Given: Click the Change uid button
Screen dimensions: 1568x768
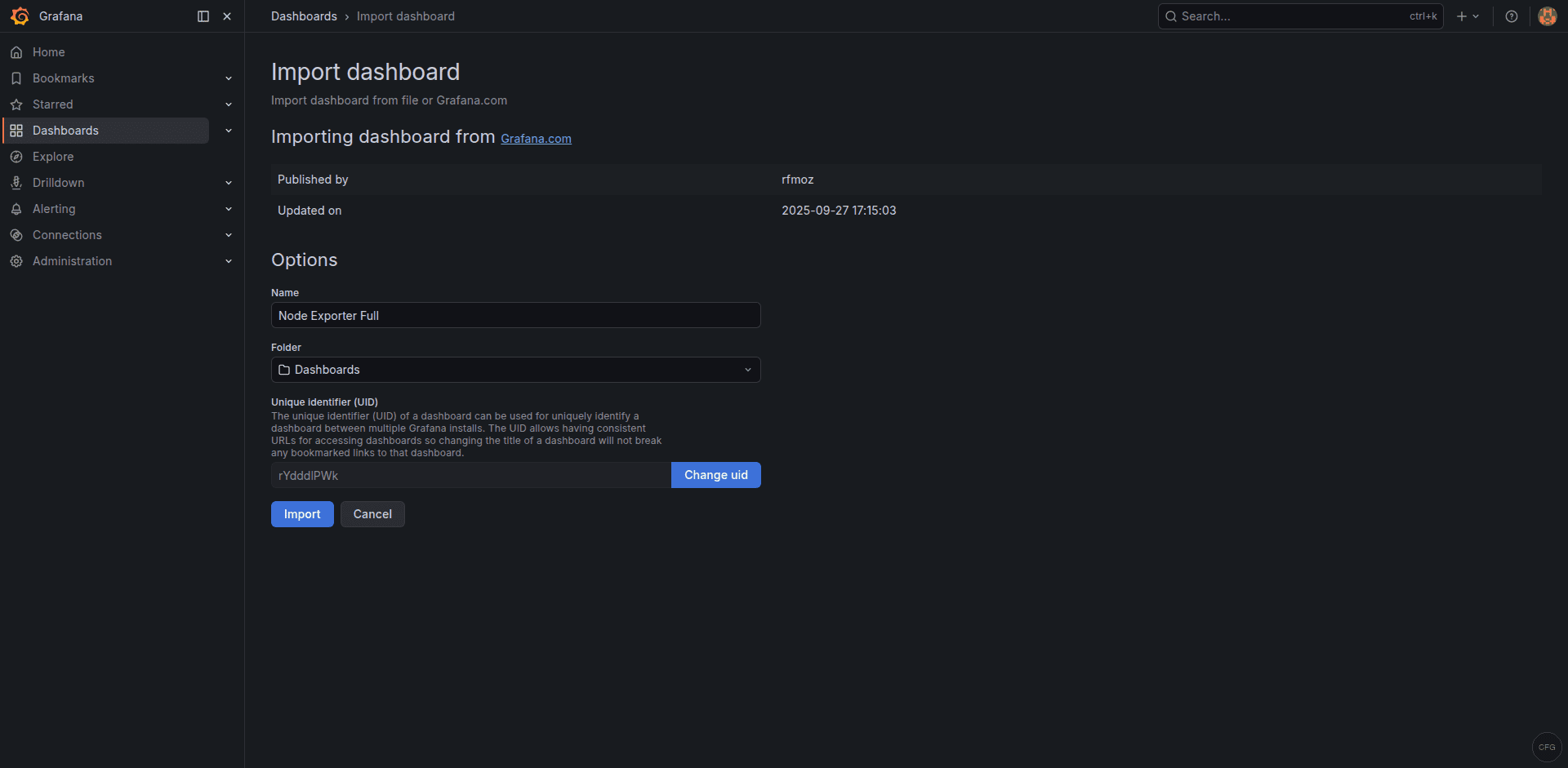Looking at the screenshot, I should click(715, 474).
